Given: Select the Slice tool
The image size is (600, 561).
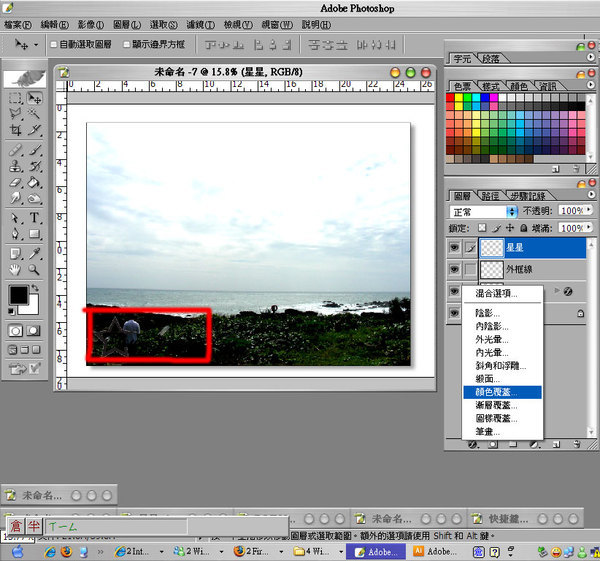Looking at the screenshot, I should (x=34, y=130).
